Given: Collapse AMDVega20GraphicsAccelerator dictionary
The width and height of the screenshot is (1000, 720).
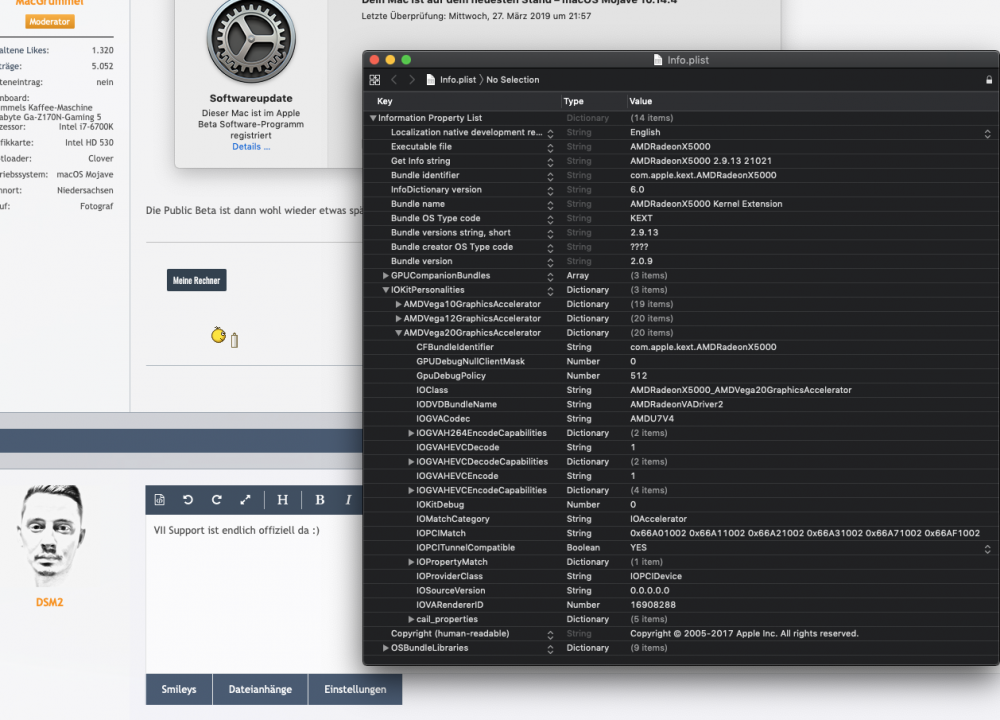Looking at the screenshot, I should 398,333.
